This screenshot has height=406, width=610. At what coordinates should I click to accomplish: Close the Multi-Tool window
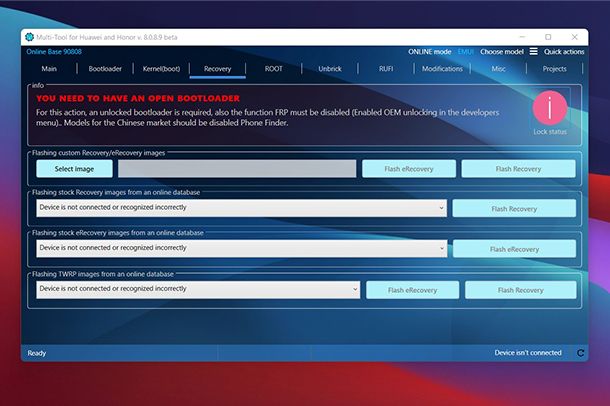point(575,37)
